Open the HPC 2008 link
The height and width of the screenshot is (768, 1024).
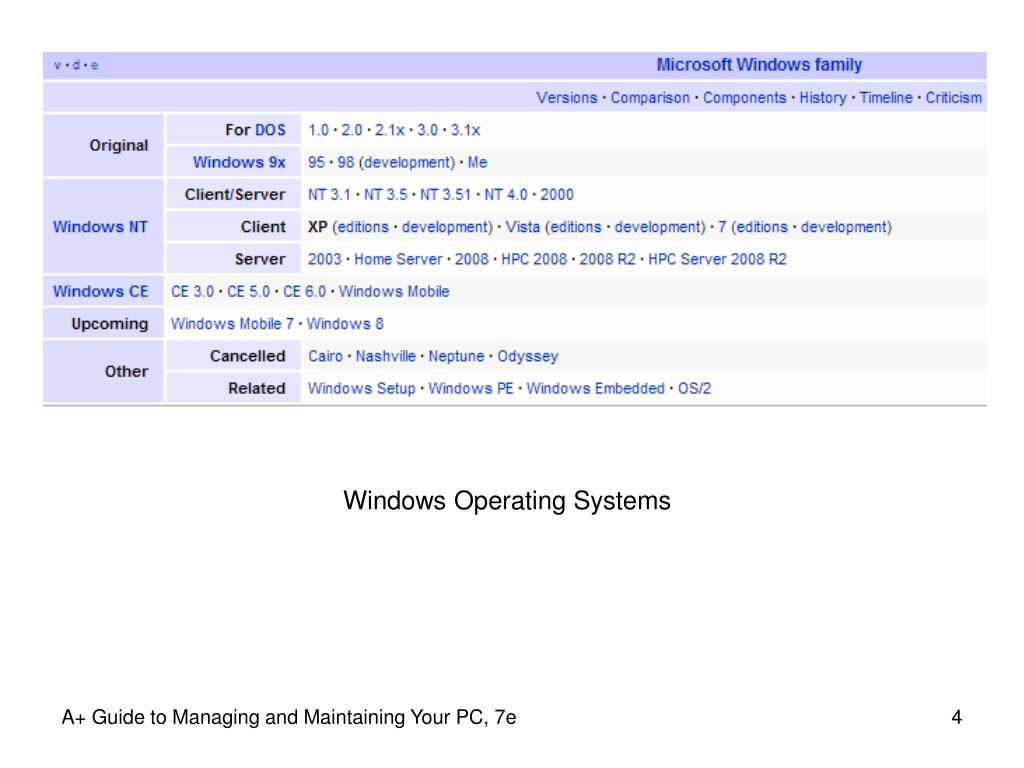(534, 259)
